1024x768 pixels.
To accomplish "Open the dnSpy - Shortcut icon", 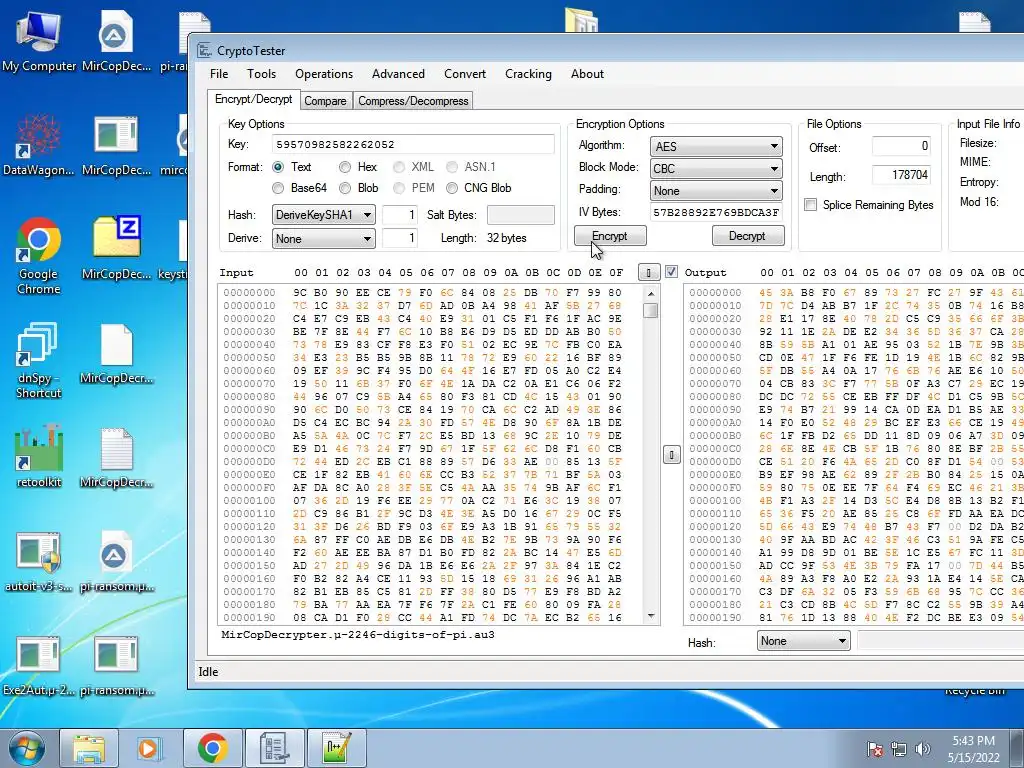I will coord(39,359).
